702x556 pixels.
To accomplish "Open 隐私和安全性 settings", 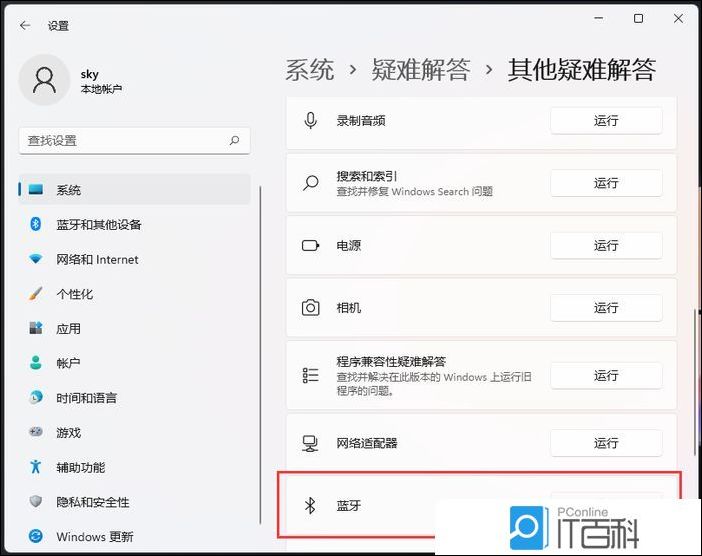I will 134,502.
